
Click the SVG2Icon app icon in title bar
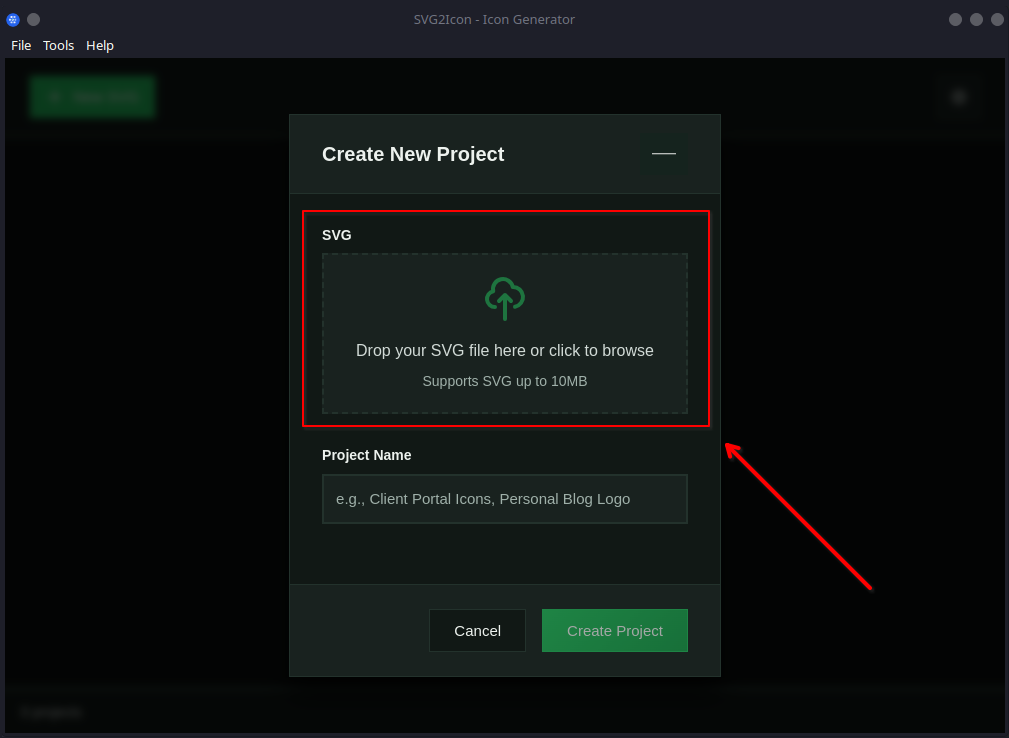click(x=13, y=19)
